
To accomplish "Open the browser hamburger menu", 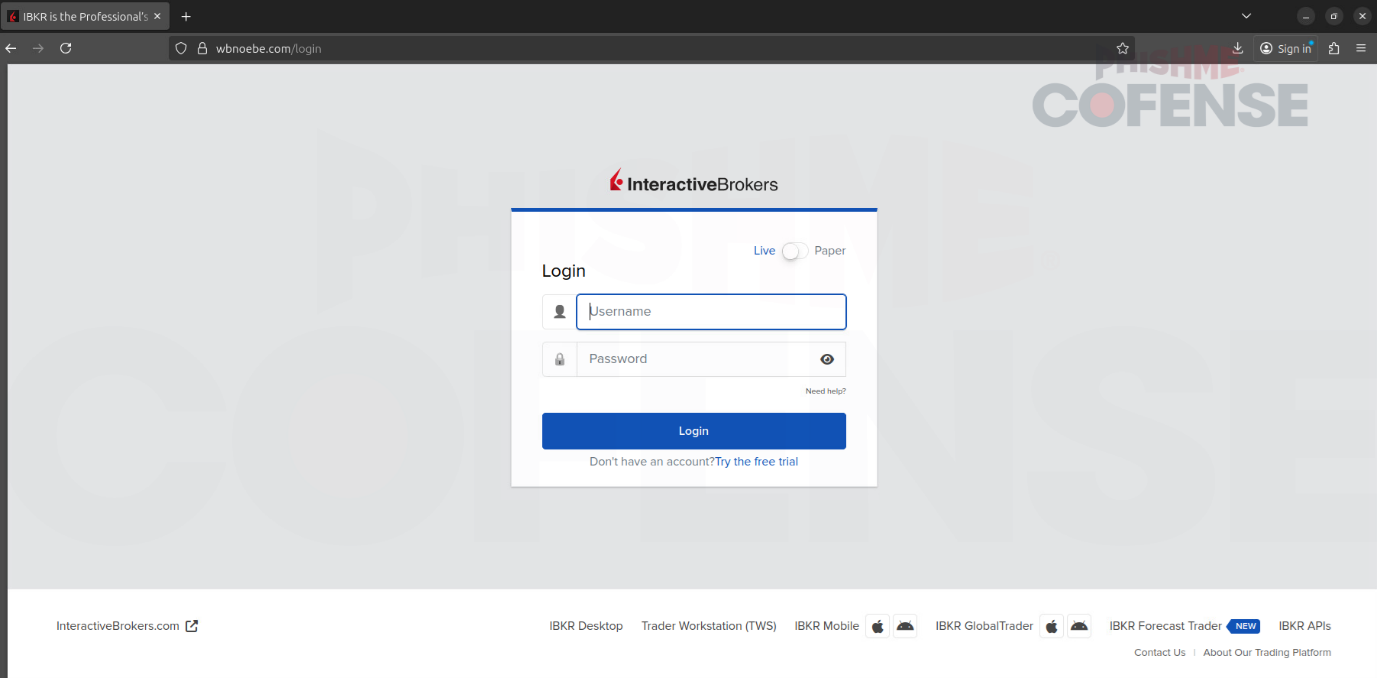I will click(1361, 48).
